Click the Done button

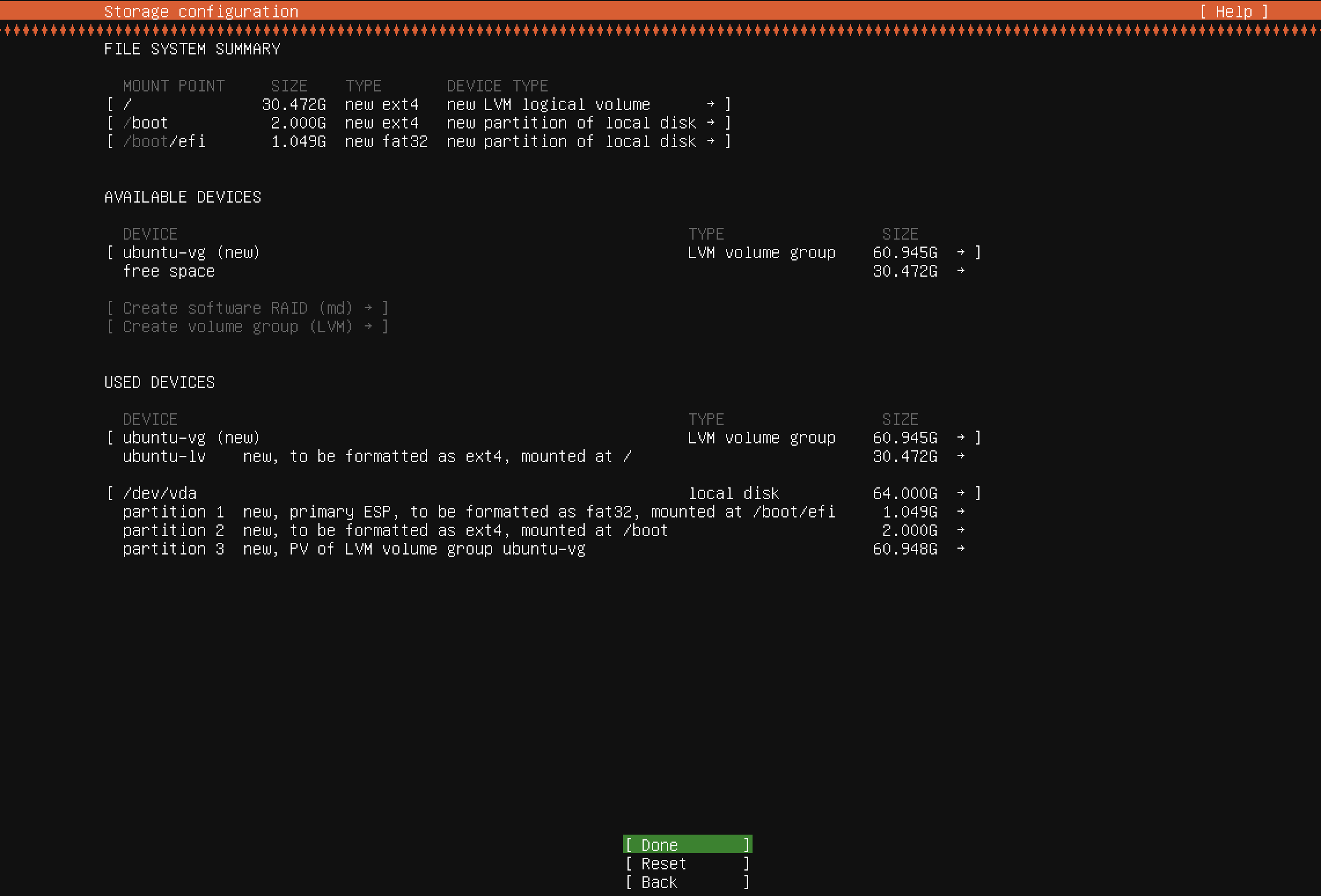point(687,844)
